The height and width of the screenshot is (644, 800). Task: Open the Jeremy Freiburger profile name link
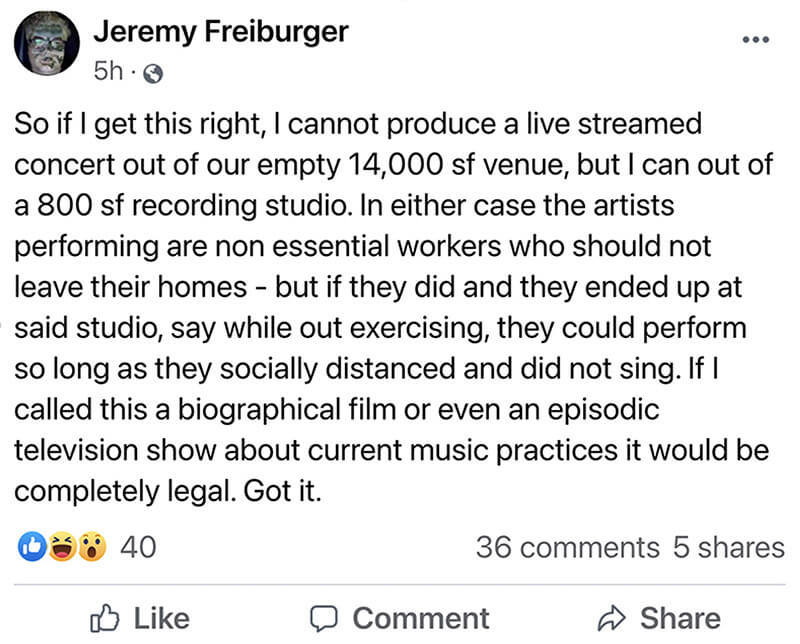(220, 31)
